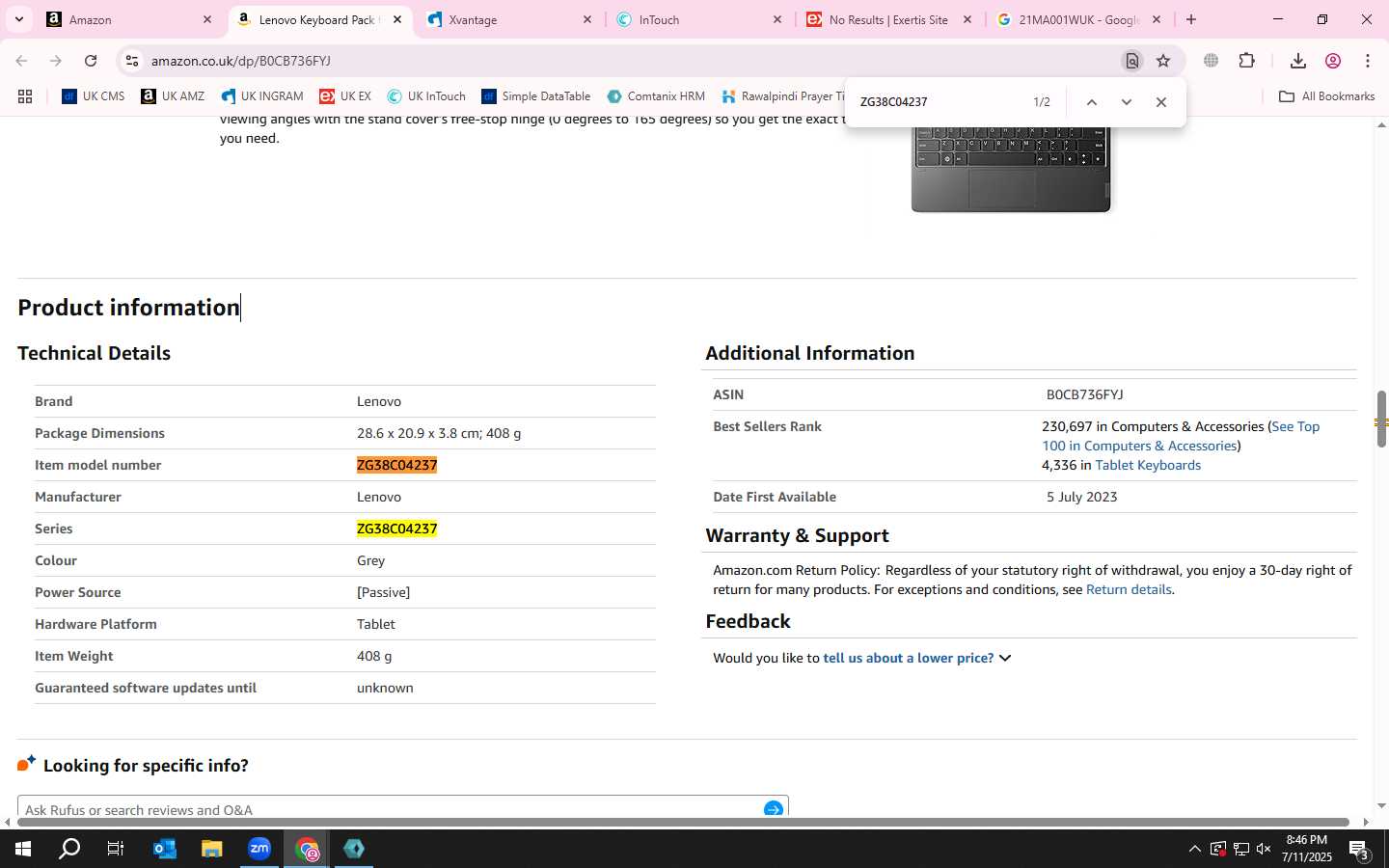The height and width of the screenshot is (868, 1389).
Task: Open Chrome extensions puzzle icon
Action: [x=1246, y=61]
